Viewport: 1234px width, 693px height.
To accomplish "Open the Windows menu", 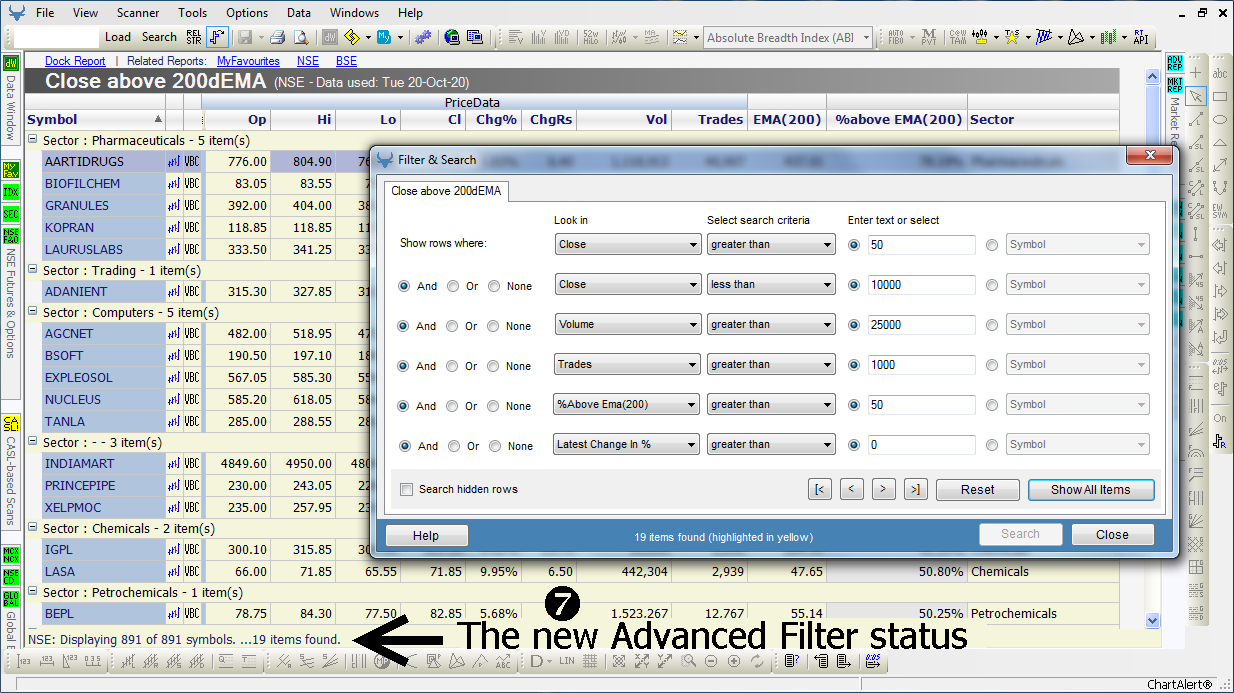I will (355, 13).
